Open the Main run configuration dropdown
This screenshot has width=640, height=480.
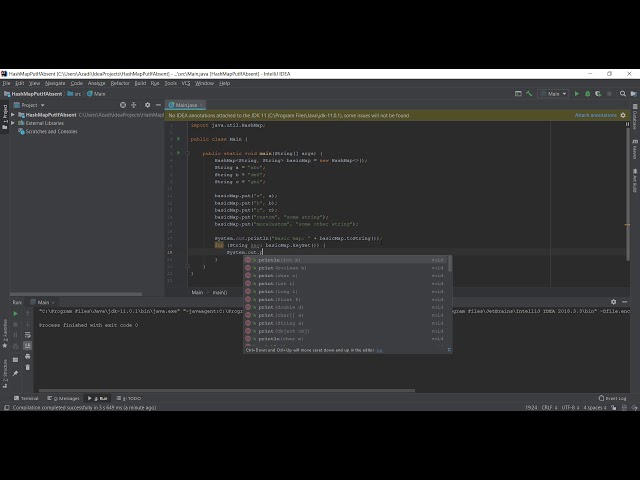click(553, 94)
